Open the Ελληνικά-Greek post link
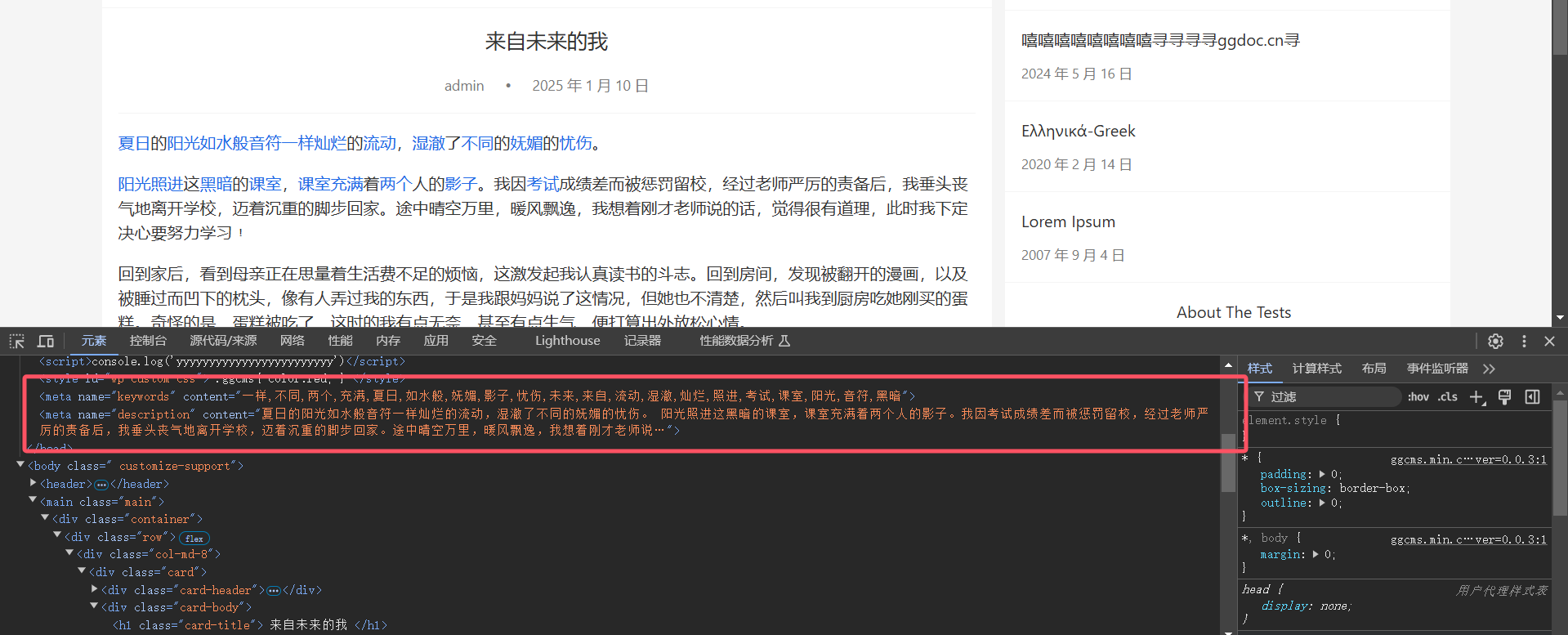 click(x=1078, y=131)
